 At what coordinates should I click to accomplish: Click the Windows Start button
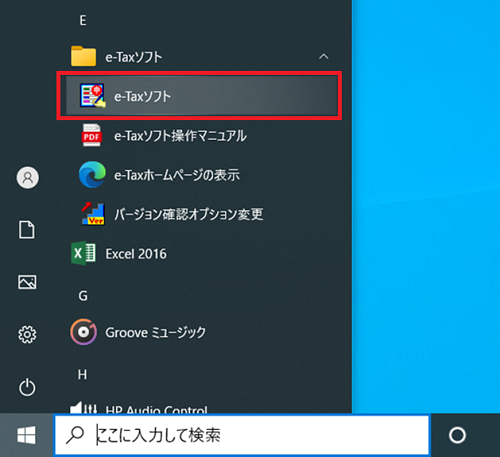(26, 435)
